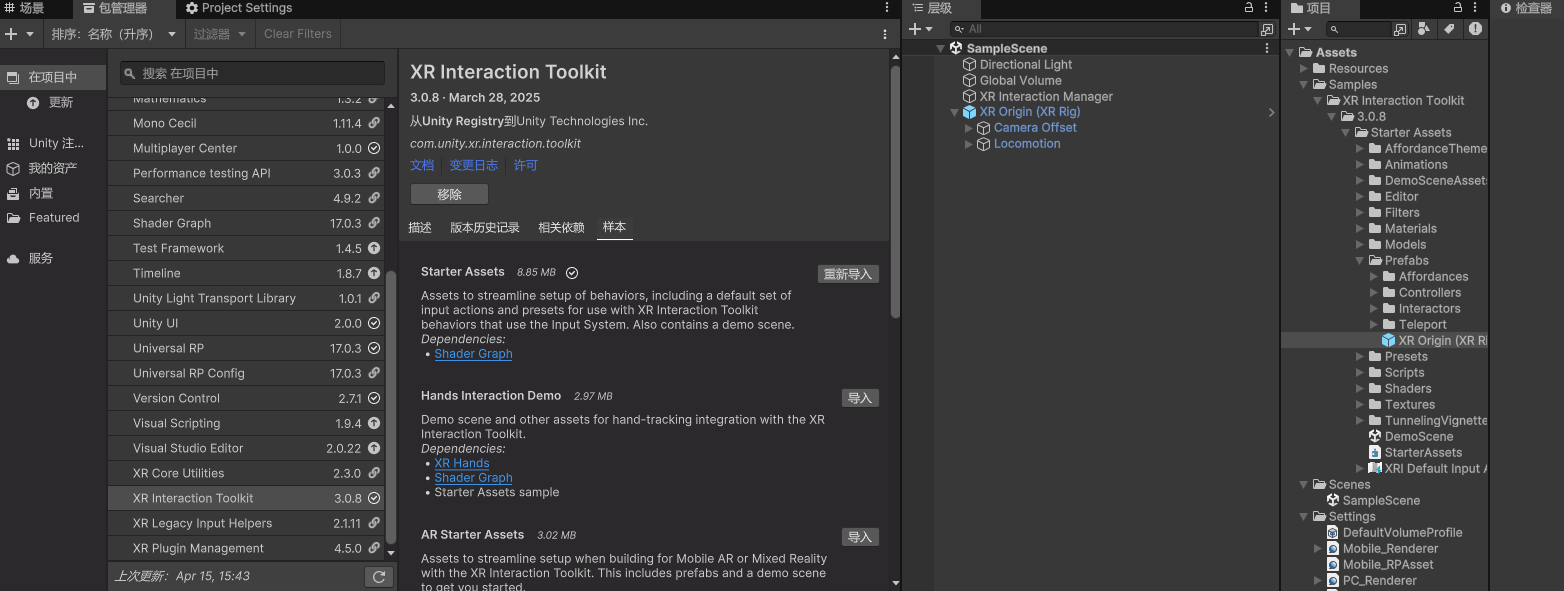1564x591 pixels.
Task: Click the Project search-by-type icon
Action: (1424, 30)
